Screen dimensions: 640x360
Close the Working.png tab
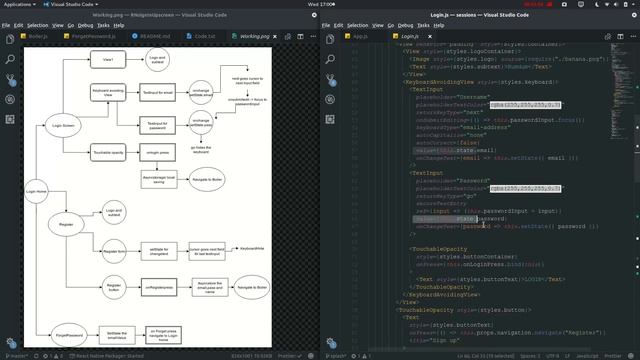point(275,36)
